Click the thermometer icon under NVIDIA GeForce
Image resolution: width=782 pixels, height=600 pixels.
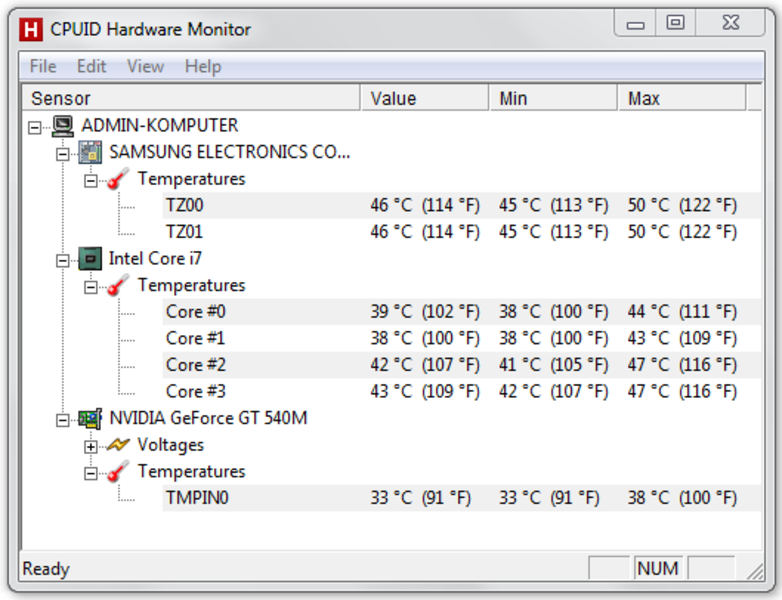118,471
